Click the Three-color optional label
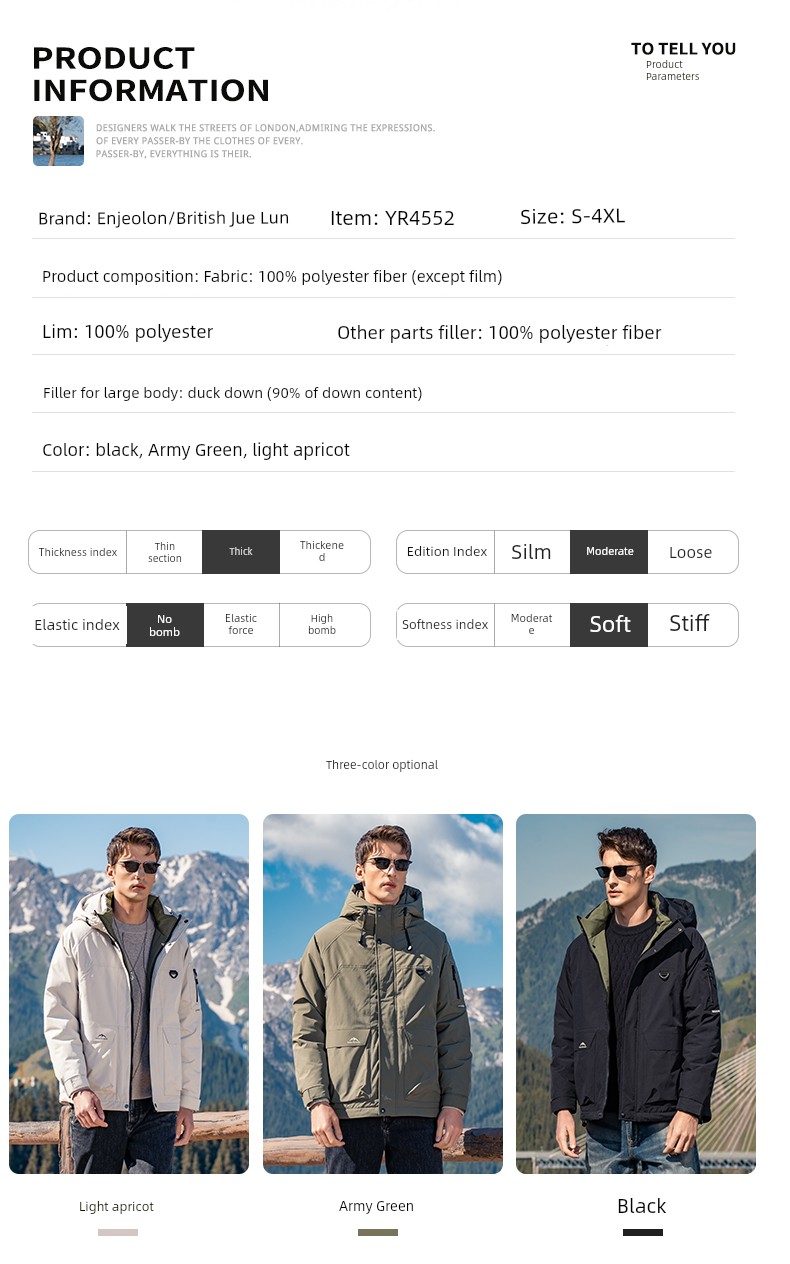Image resolution: width=790 pixels, height=1264 pixels. pos(382,765)
